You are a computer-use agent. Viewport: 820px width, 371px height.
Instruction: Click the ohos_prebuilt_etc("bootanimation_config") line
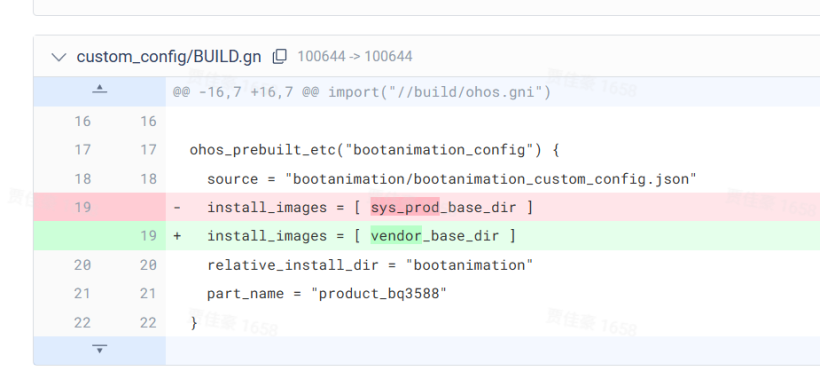click(x=374, y=150)
